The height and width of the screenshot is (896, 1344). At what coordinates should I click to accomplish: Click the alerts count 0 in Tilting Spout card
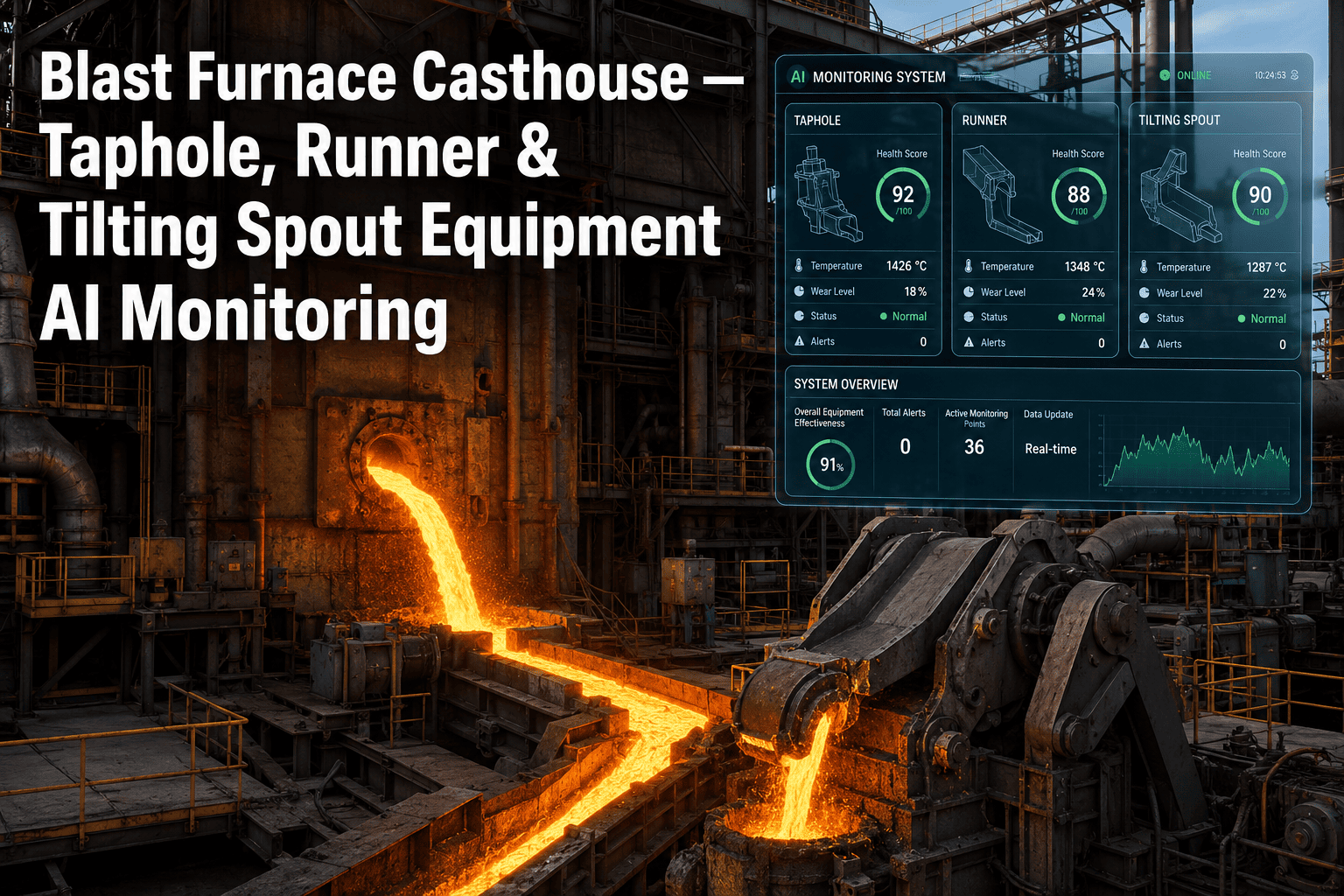coord(1283,345)
